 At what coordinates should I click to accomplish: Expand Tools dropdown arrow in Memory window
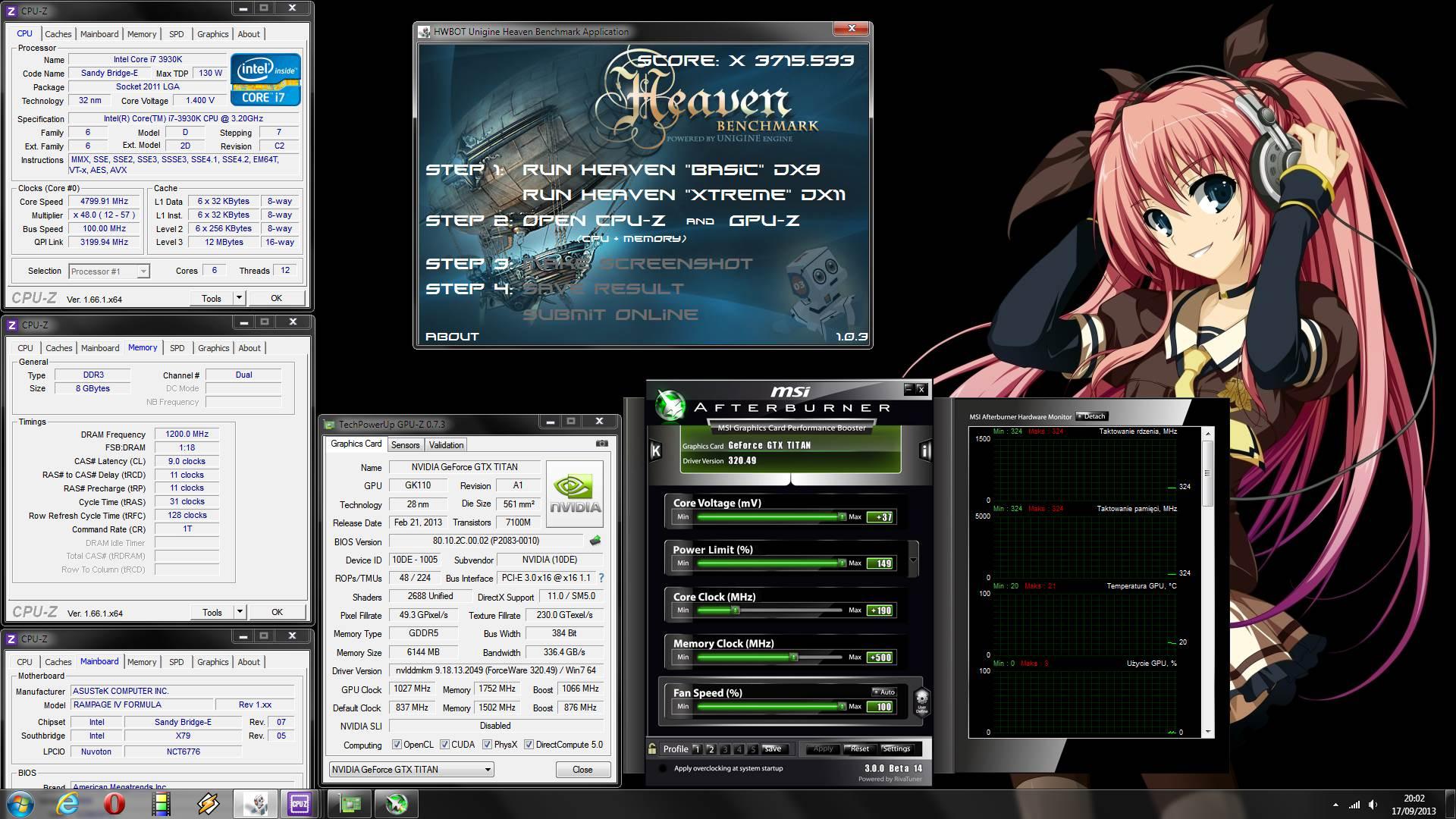click(240, 612)
